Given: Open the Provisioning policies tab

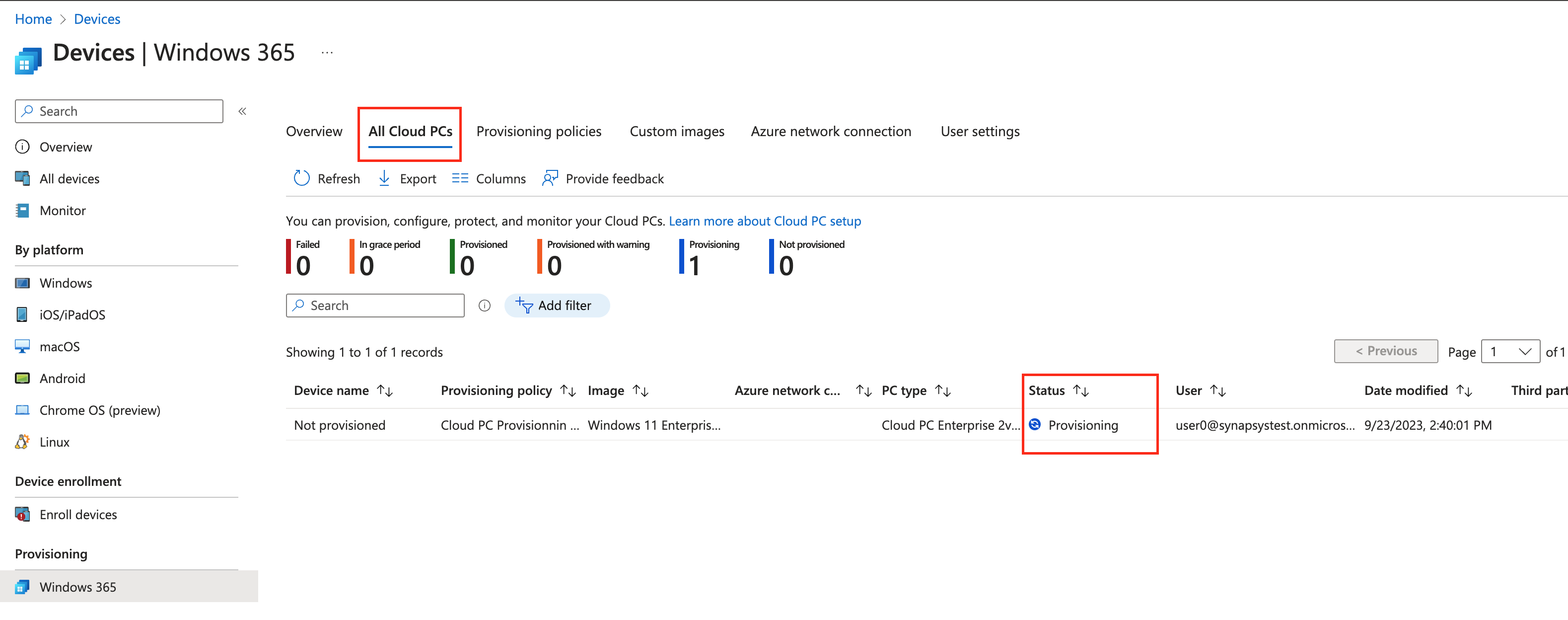Looking at the screenshot, I should tap(539, 131).
